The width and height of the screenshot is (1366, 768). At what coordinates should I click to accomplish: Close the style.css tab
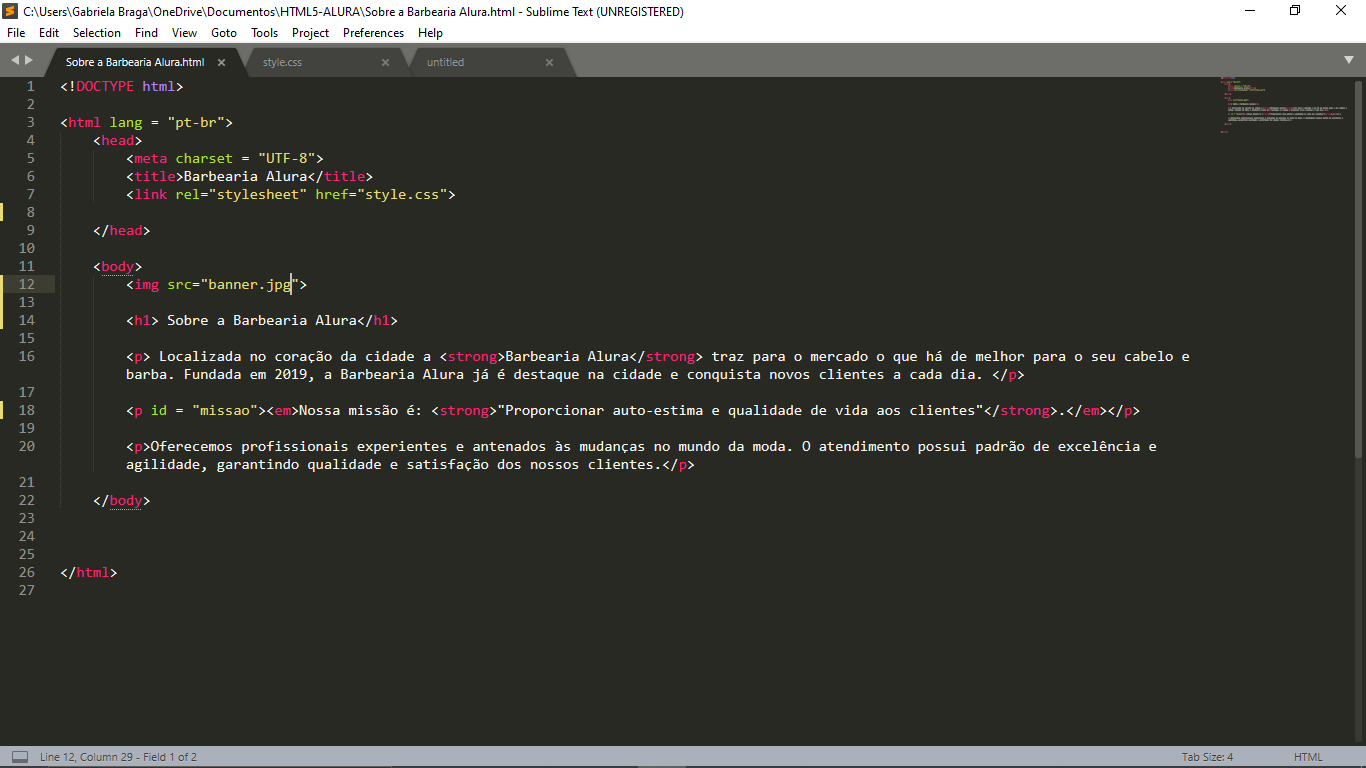385,62
